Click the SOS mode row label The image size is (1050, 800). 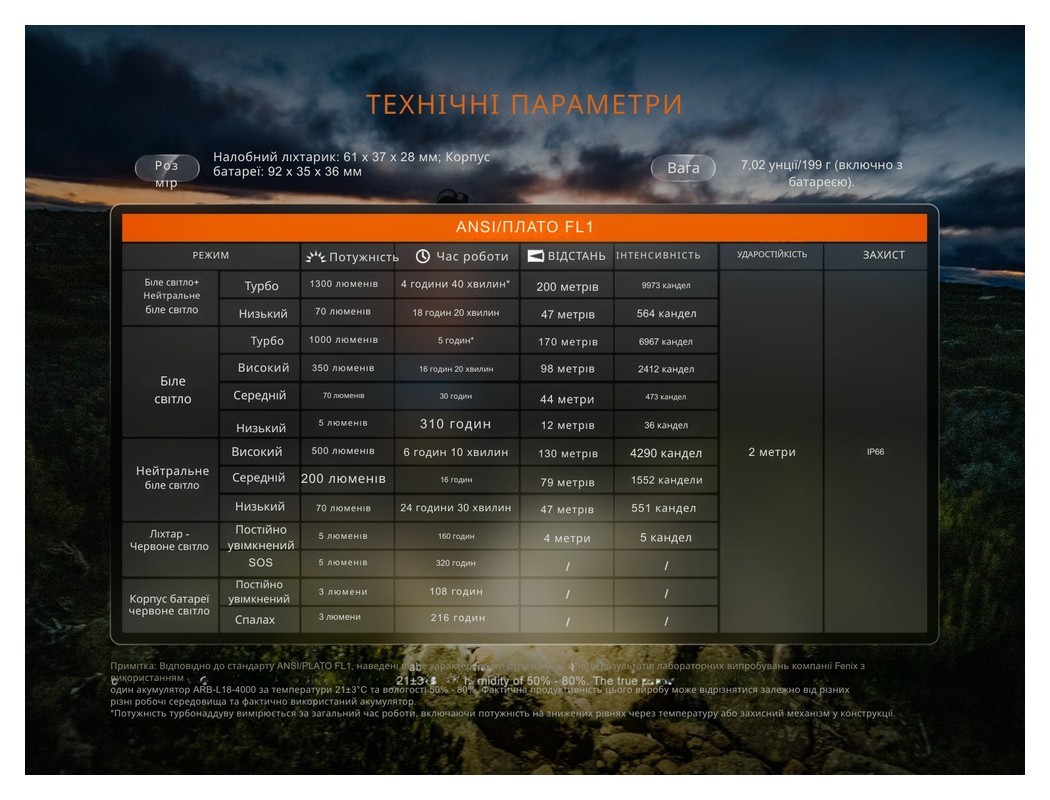[x=260, y=563]
